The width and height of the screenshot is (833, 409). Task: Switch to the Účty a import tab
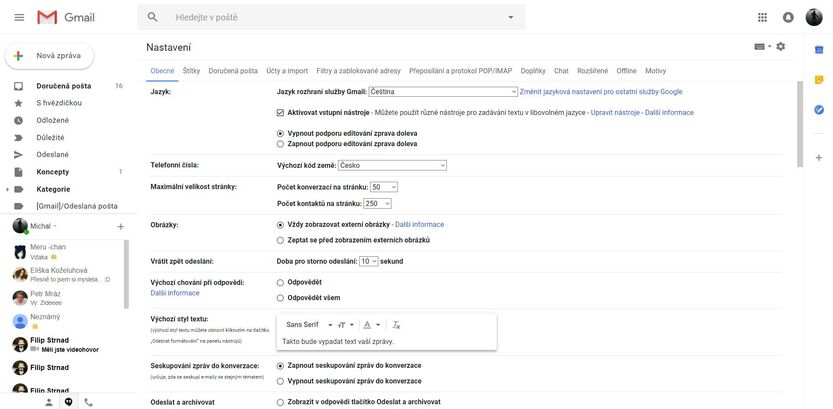pyautogui.click(x=287, y=71)
